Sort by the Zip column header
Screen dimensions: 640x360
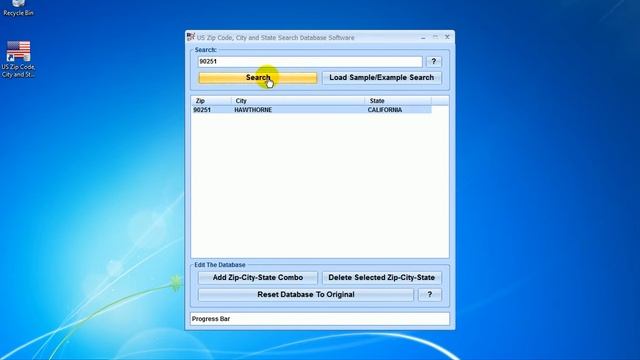click(211, 100)
